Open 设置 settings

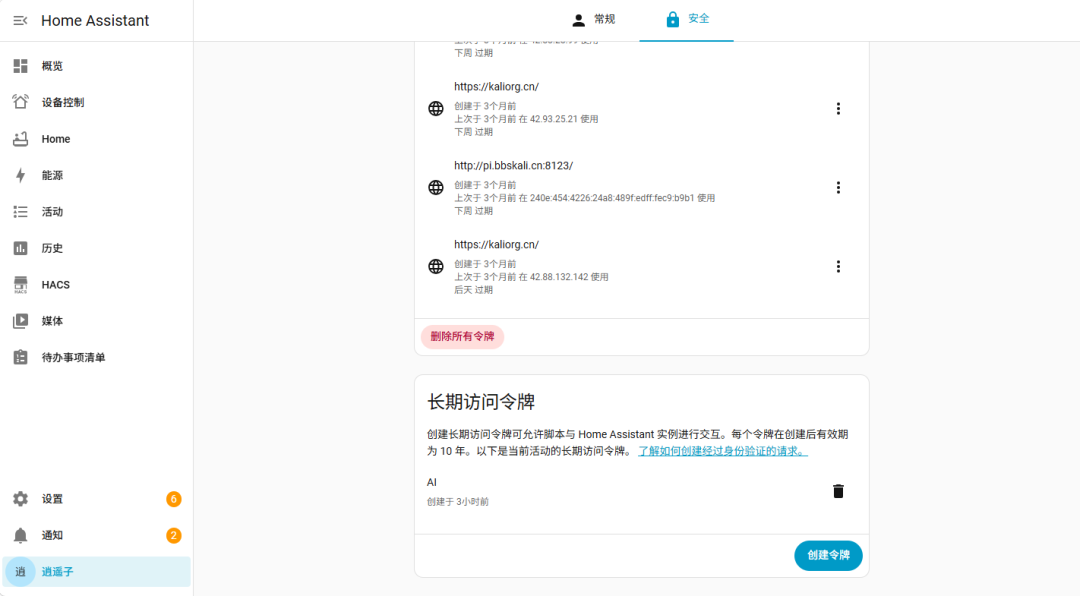click(x=96, y=499)
